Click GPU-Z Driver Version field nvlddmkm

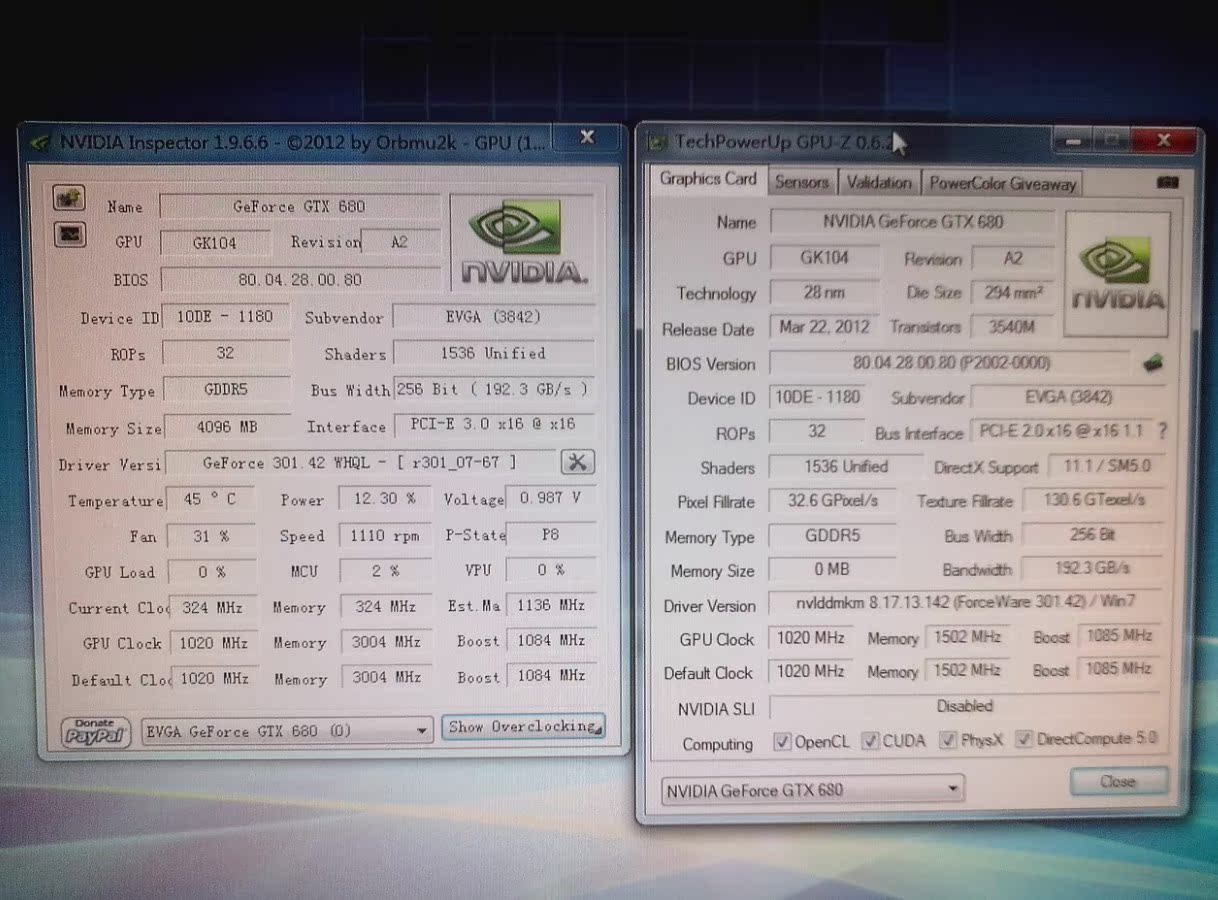(x=965, y=603)
